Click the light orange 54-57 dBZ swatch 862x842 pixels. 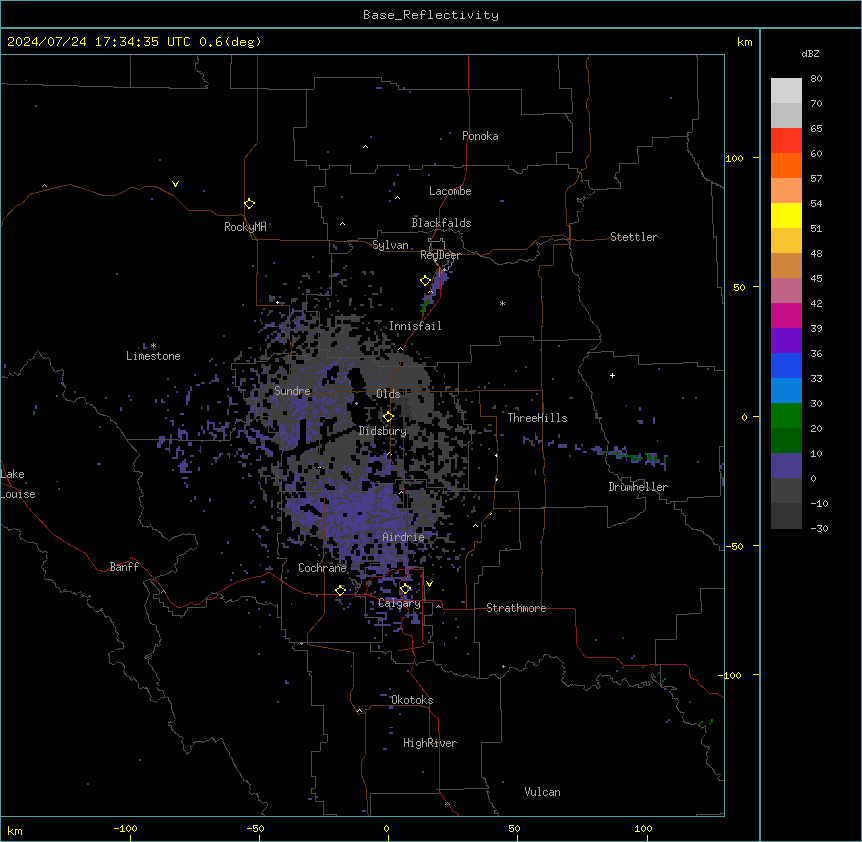coord(786,190)
